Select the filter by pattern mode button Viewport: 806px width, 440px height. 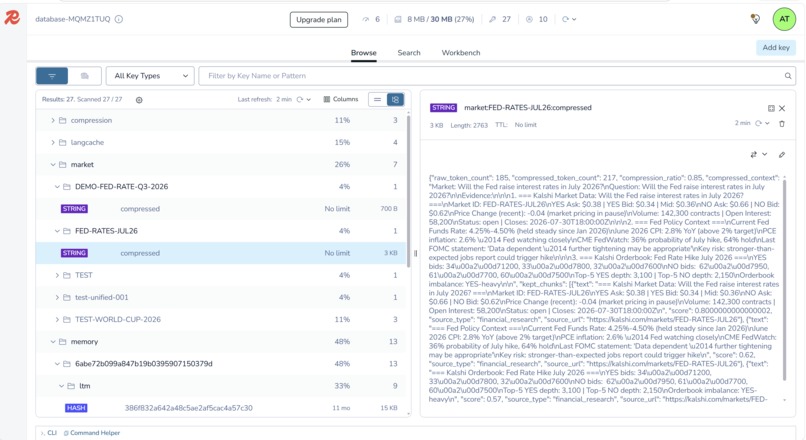pyautogui.click(x=52, y=76)
